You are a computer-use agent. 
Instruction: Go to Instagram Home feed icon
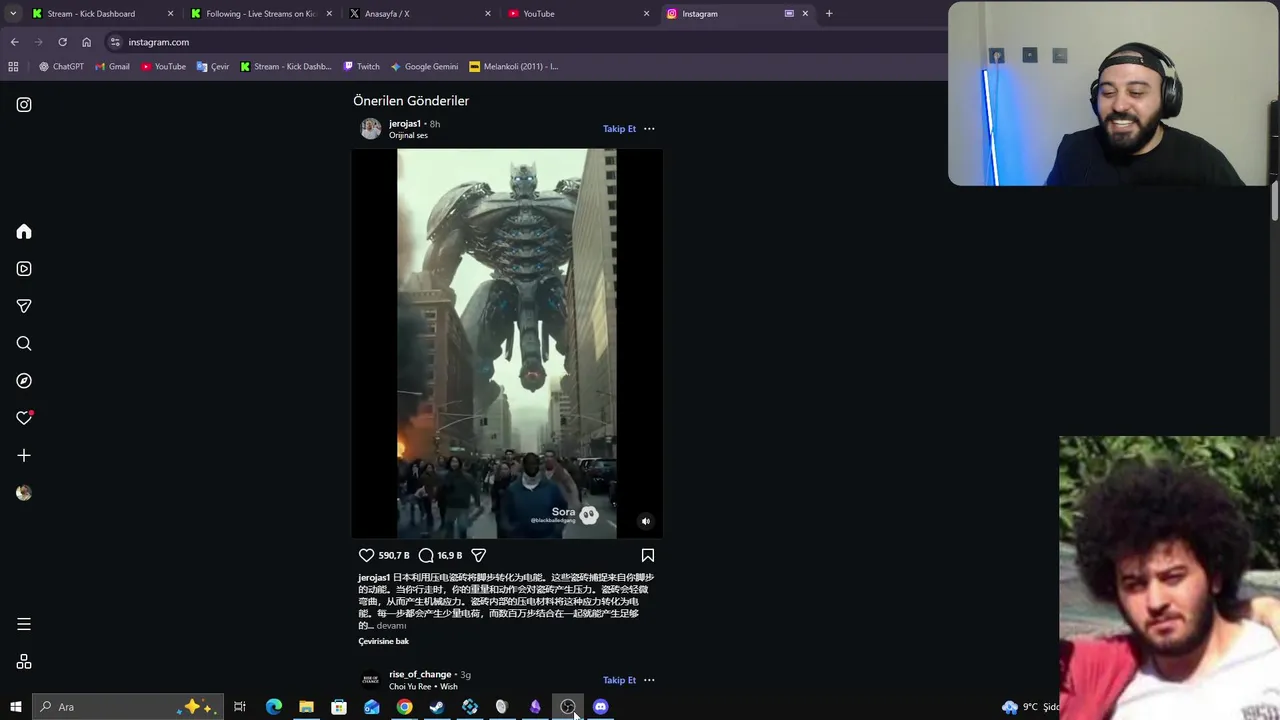24,232
